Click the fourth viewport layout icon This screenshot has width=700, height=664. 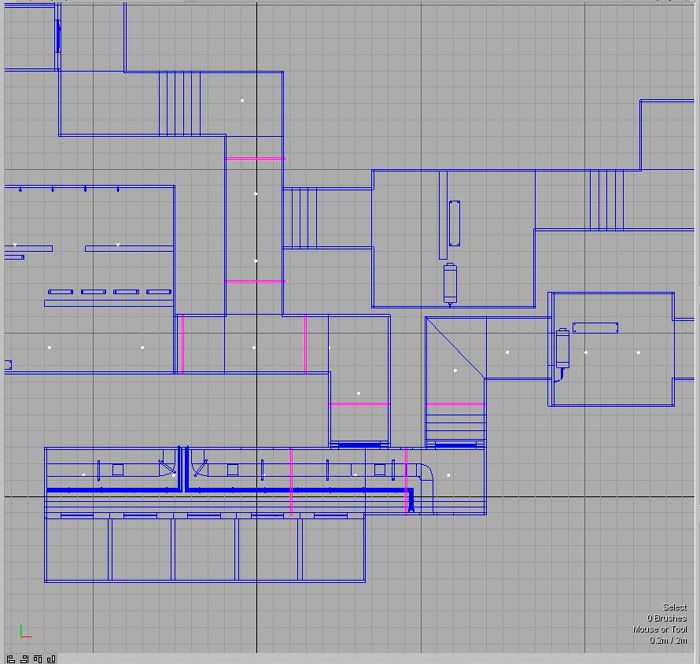pyautogui.click(x=51, y=658)
